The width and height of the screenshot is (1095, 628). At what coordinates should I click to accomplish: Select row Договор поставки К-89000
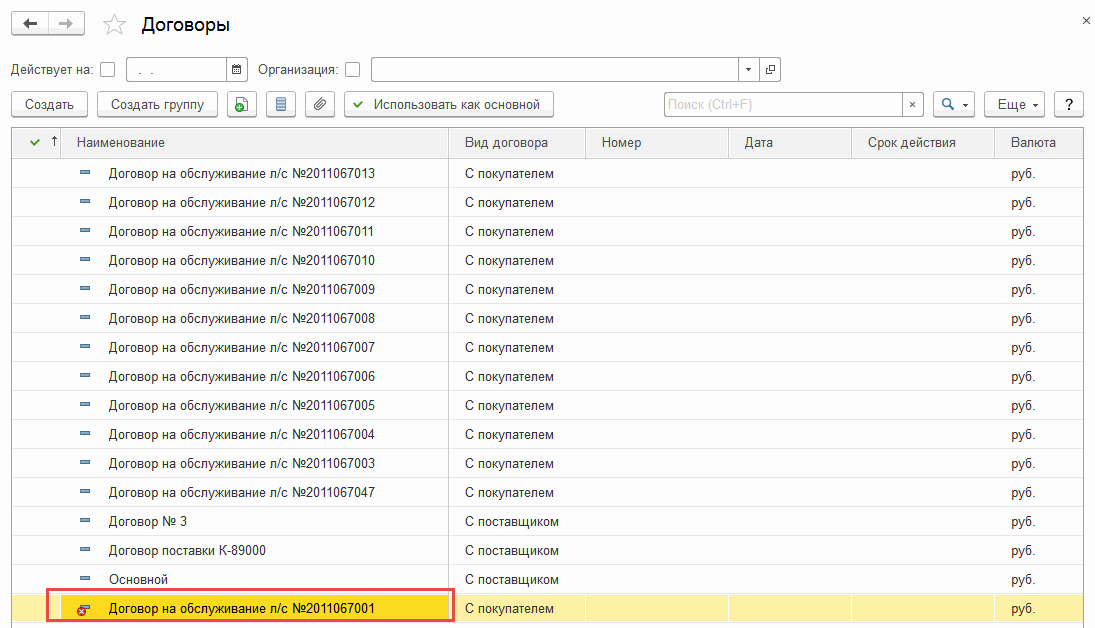[187, 551]
